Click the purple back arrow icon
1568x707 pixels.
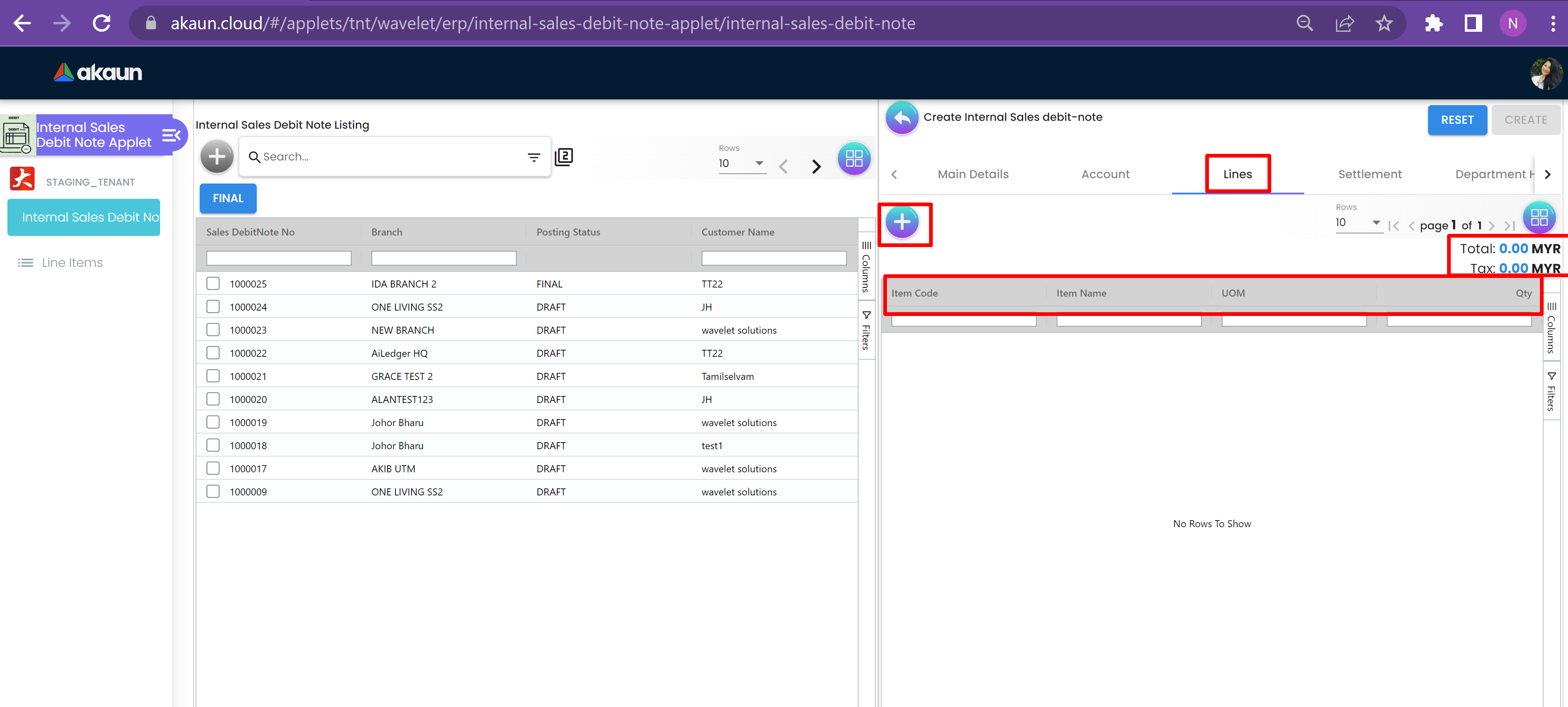pyautogui.click(x=901, y=118)
